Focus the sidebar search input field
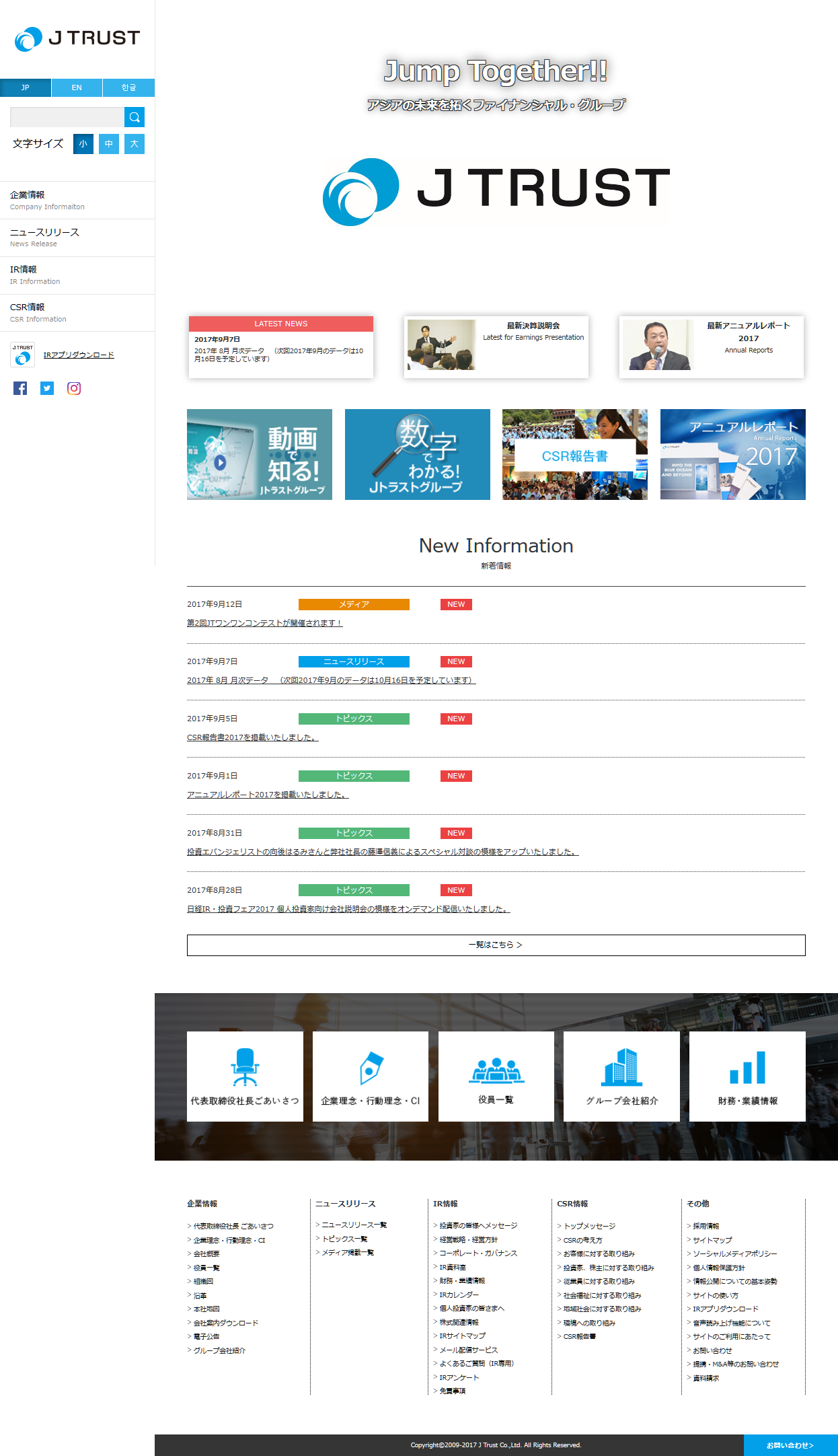 coord(67,117)
